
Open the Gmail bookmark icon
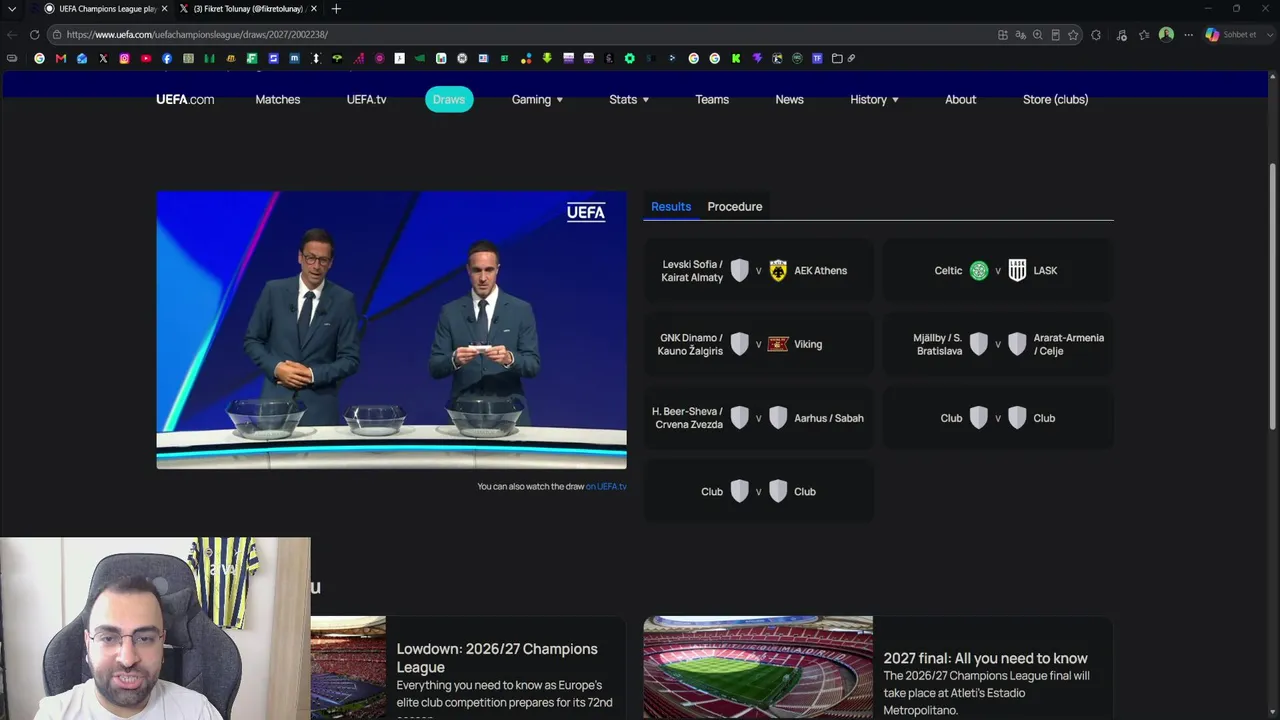61,58
